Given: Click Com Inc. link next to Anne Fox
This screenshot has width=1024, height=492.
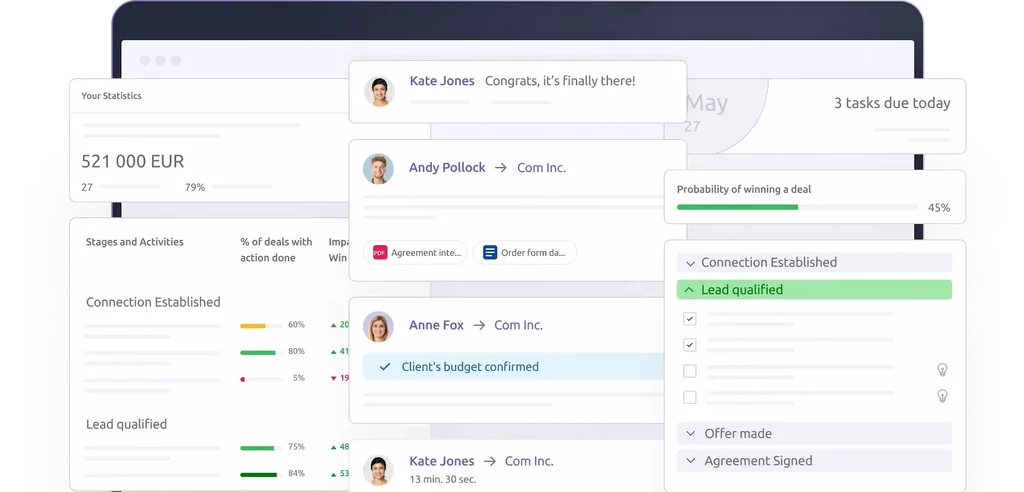Looking at the screenshot, I should point(518,325).
